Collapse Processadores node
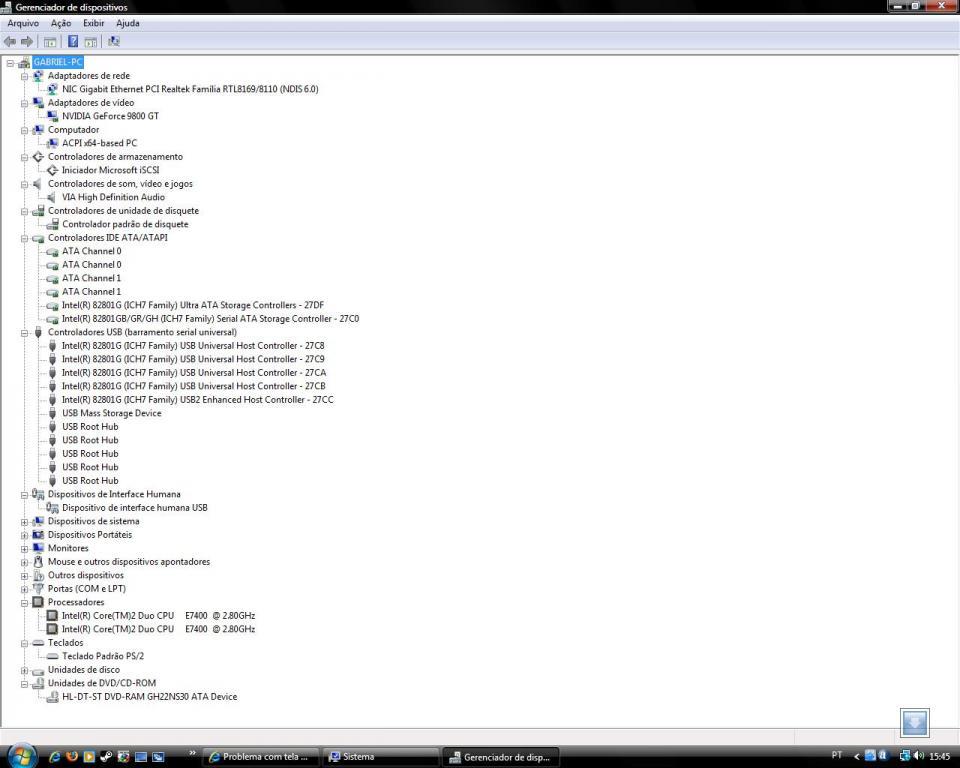This screenshot has width=960, height=768. tap(24, 603)
